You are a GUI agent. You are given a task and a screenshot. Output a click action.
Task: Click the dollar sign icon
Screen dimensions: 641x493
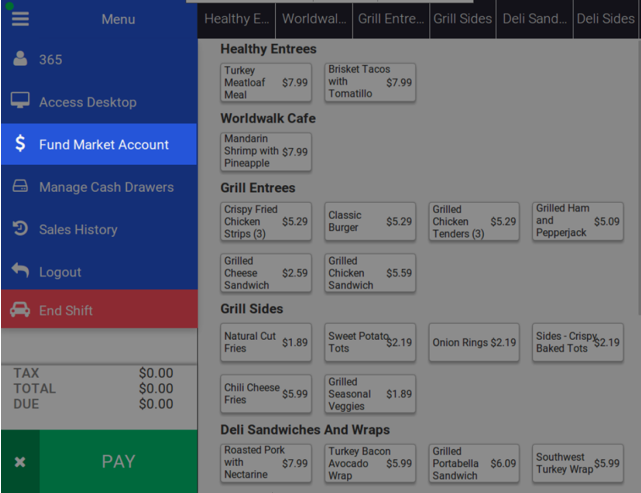[x=20, y=144]
